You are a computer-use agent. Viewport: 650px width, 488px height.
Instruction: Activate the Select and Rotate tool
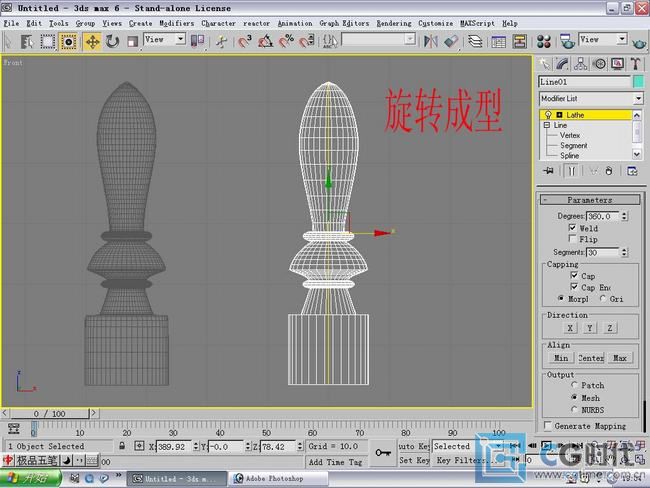pos(112,41)
